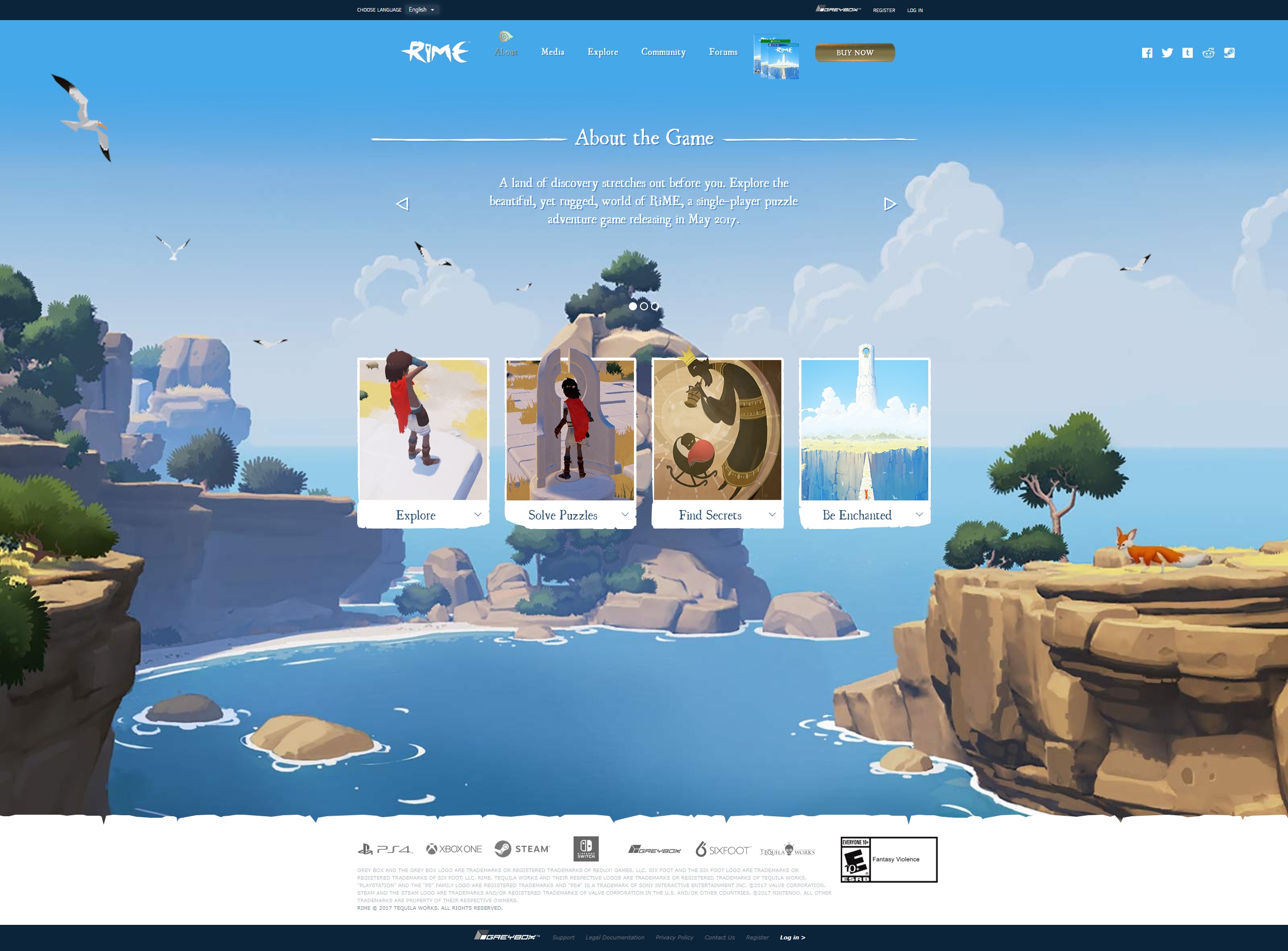Click the RiME logo

pyautogui.click(x=435, y=52)
